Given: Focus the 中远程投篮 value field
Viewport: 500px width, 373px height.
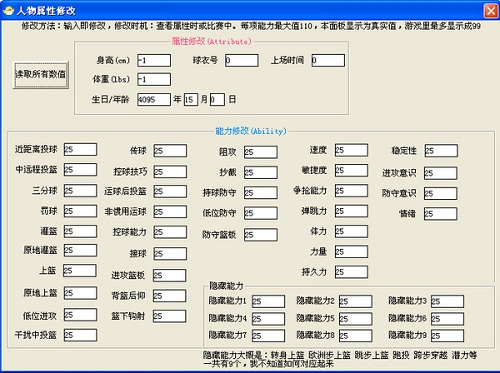Looking at the screenshot, I should [80, 170].
